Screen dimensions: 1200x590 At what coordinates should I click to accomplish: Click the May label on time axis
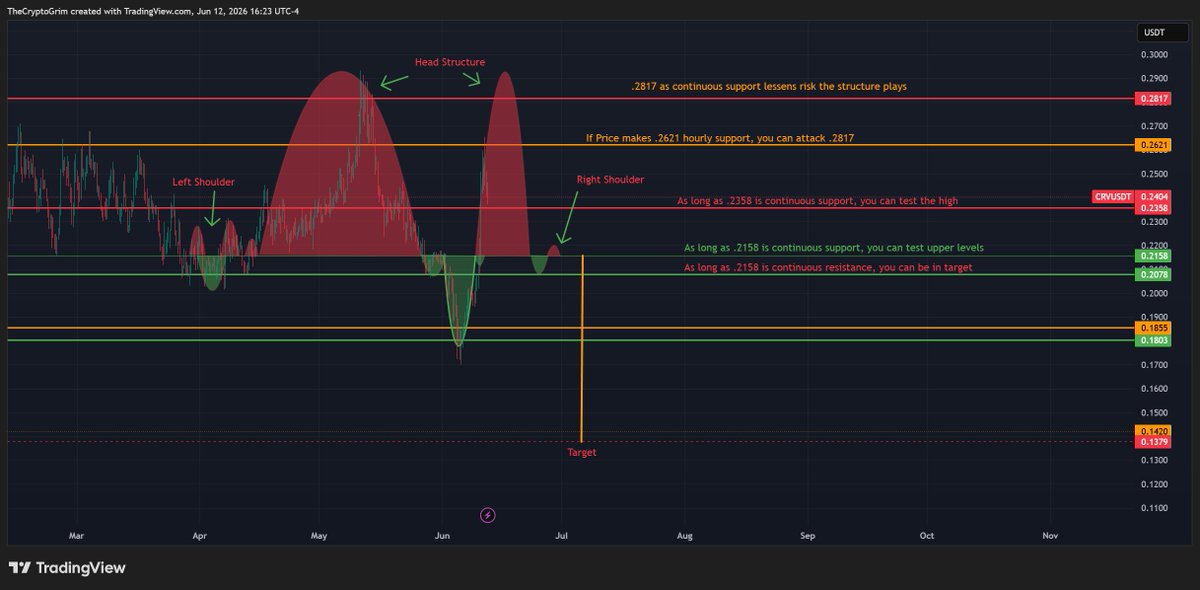pyautogui.click(x=319, y=536)
